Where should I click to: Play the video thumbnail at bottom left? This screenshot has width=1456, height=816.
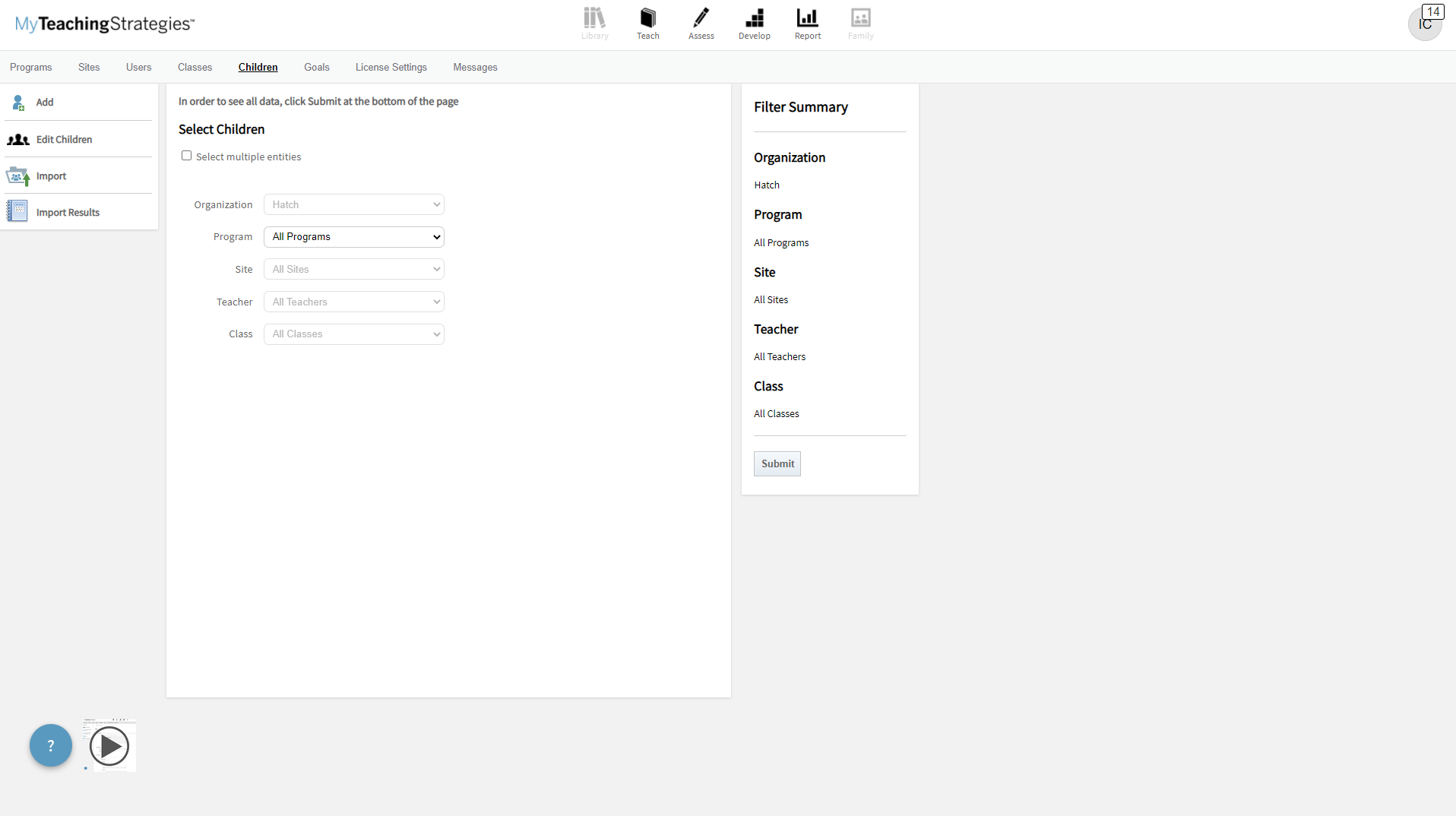[x=109, y=746]
